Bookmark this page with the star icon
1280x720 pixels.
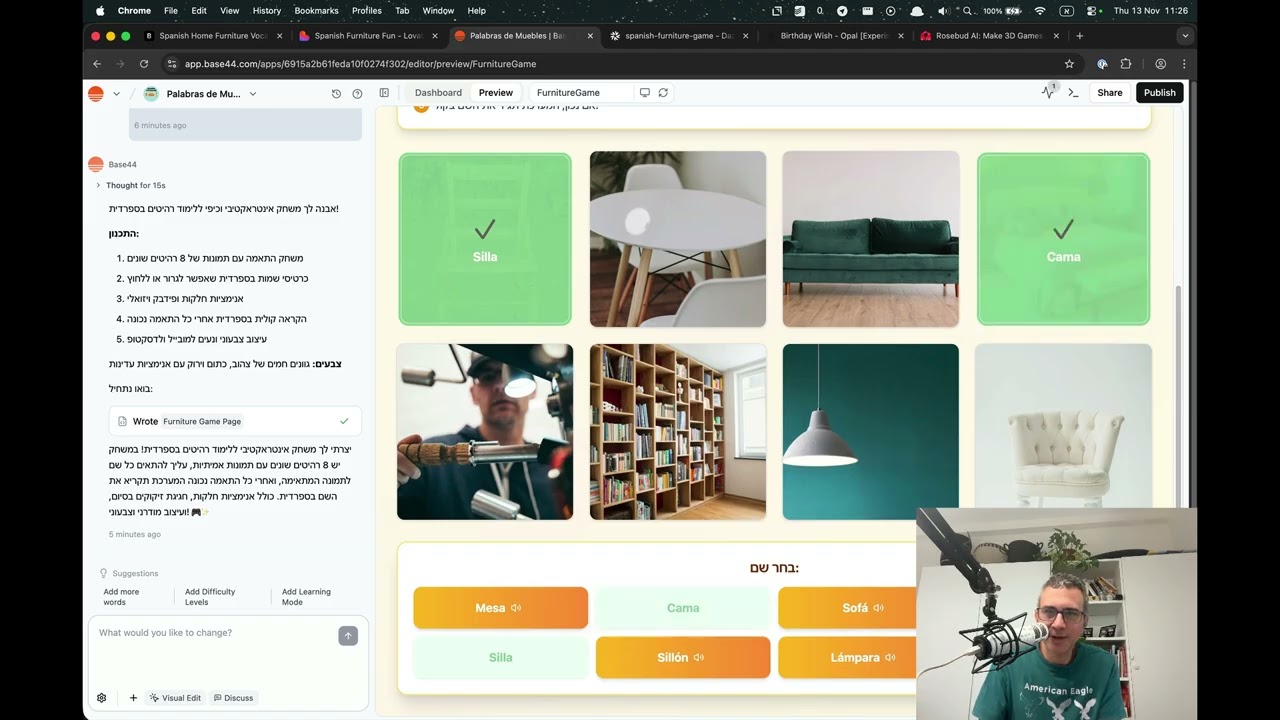(1069, 64)
